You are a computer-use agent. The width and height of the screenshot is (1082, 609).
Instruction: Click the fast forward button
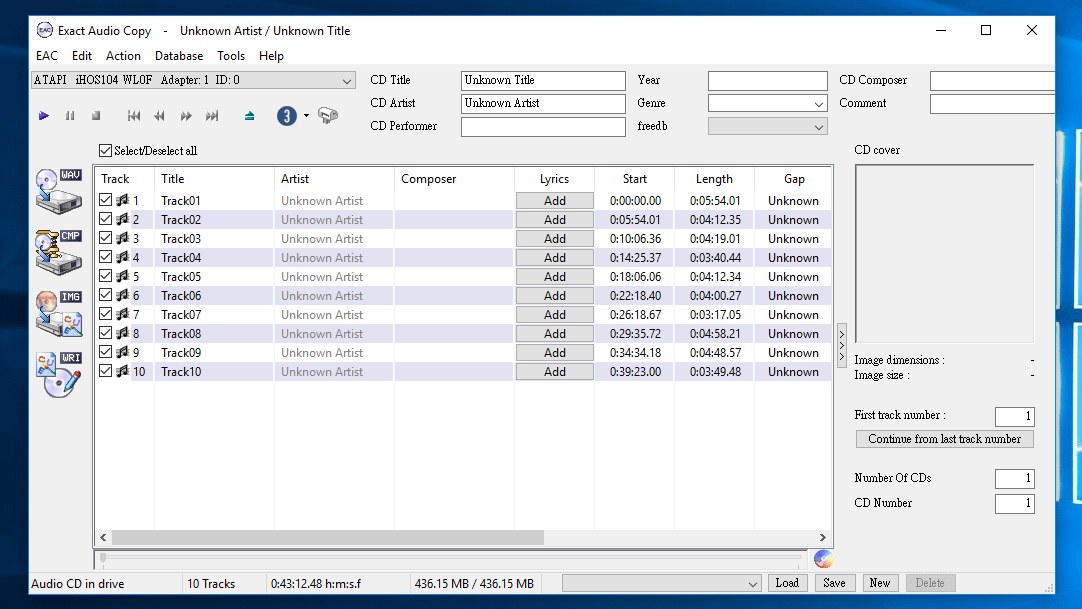[186, 116]
